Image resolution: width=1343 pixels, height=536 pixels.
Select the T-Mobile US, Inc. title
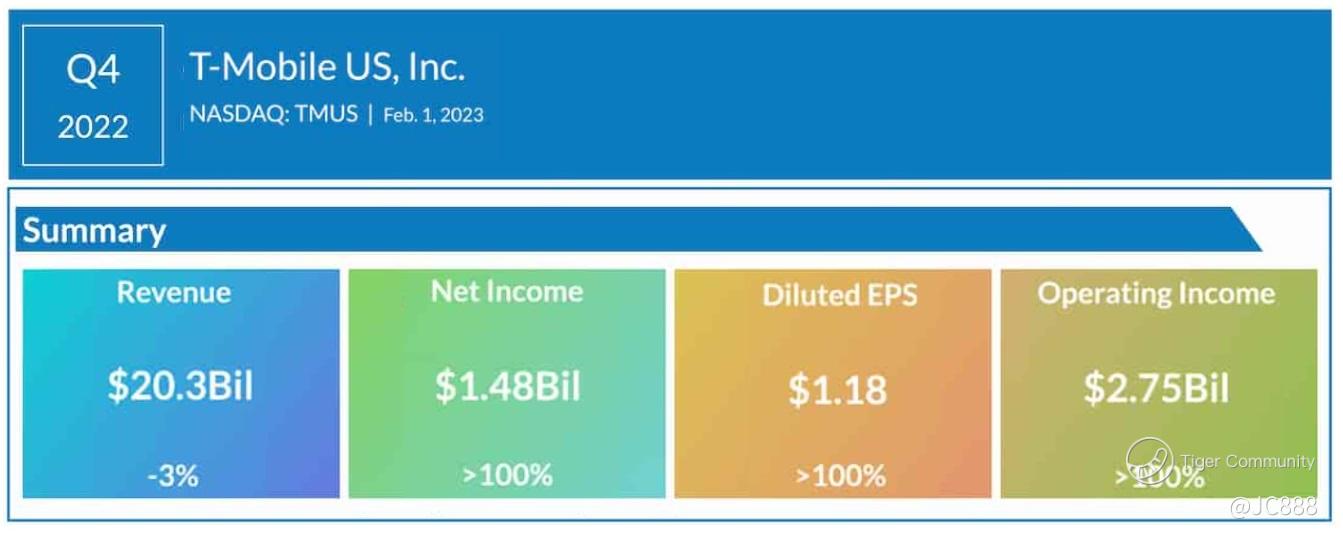click(x=327, y=67)
